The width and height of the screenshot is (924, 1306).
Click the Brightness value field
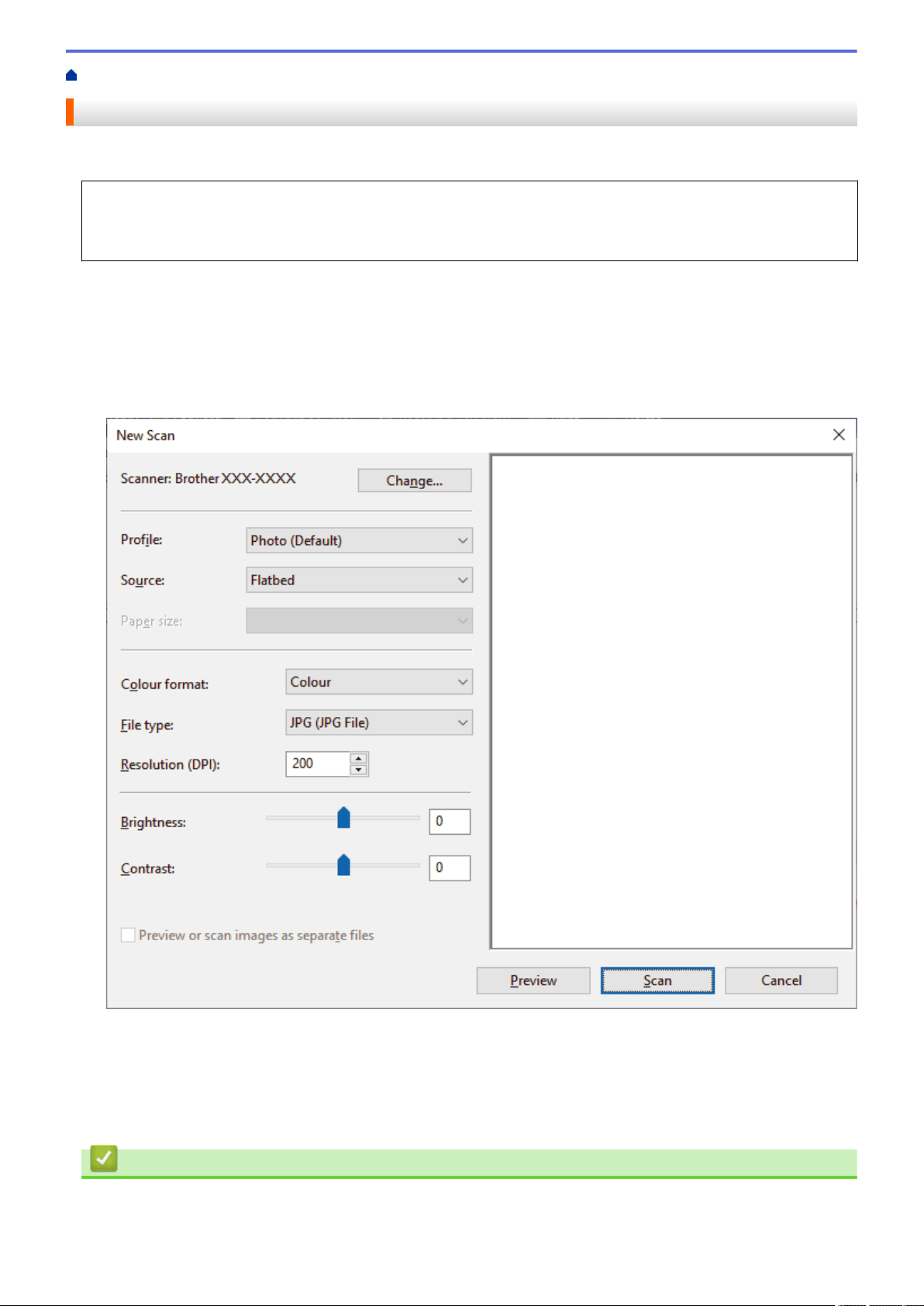coord(450,822)
